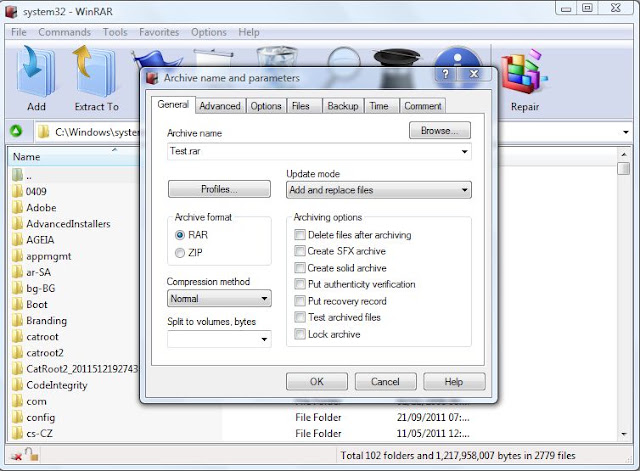Click the Cancel button
Viewport: 640px width, 471px height.
(x=385, y=382)
